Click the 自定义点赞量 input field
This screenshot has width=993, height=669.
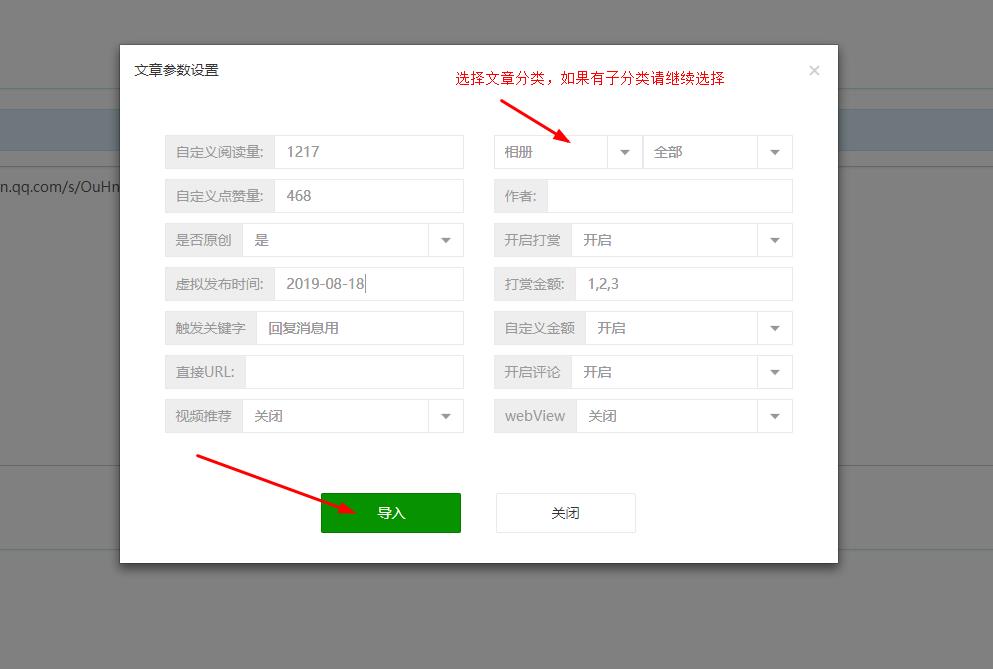pyautogui.click(x=369, y=196)
